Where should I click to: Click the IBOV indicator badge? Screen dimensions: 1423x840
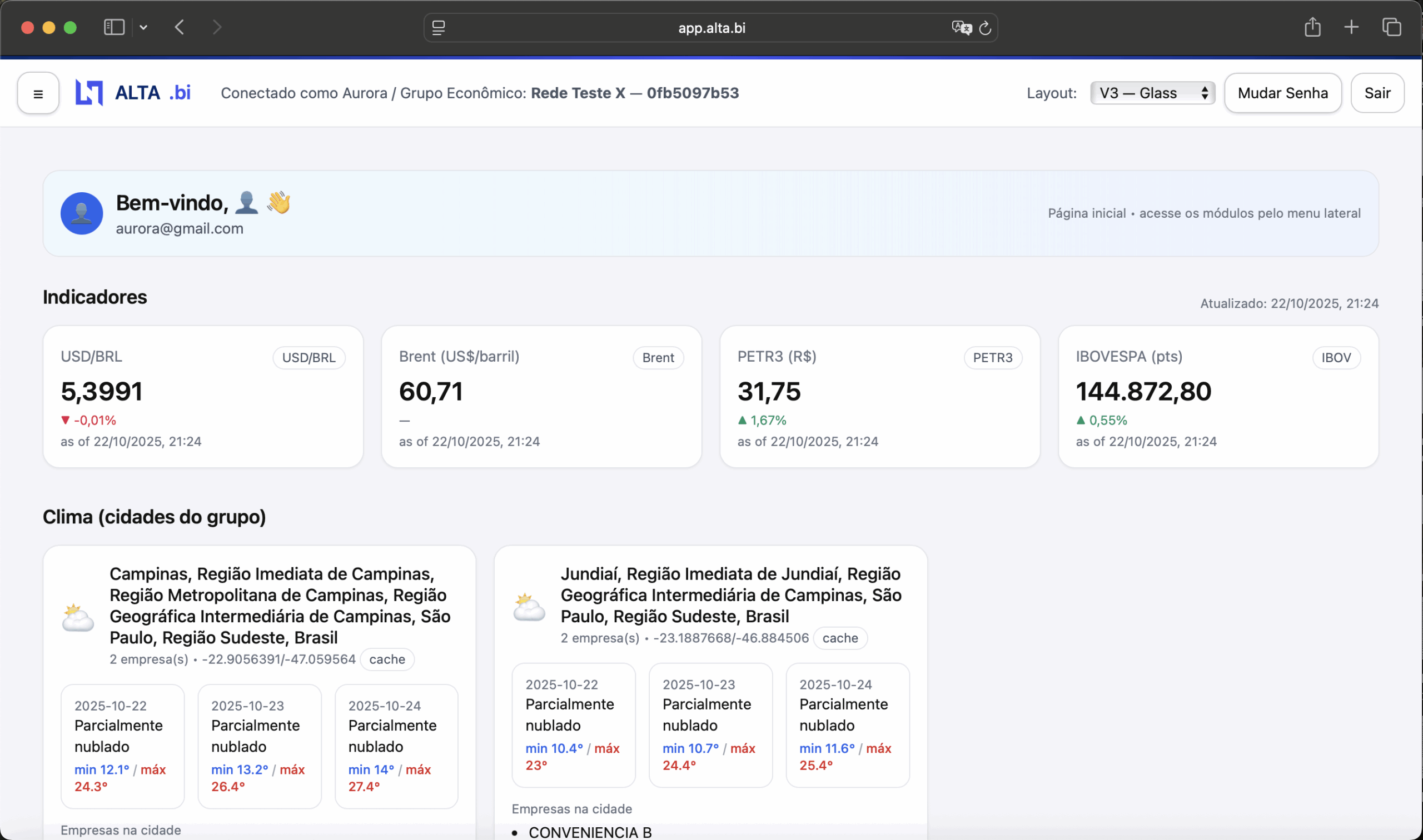(1336, 358)
